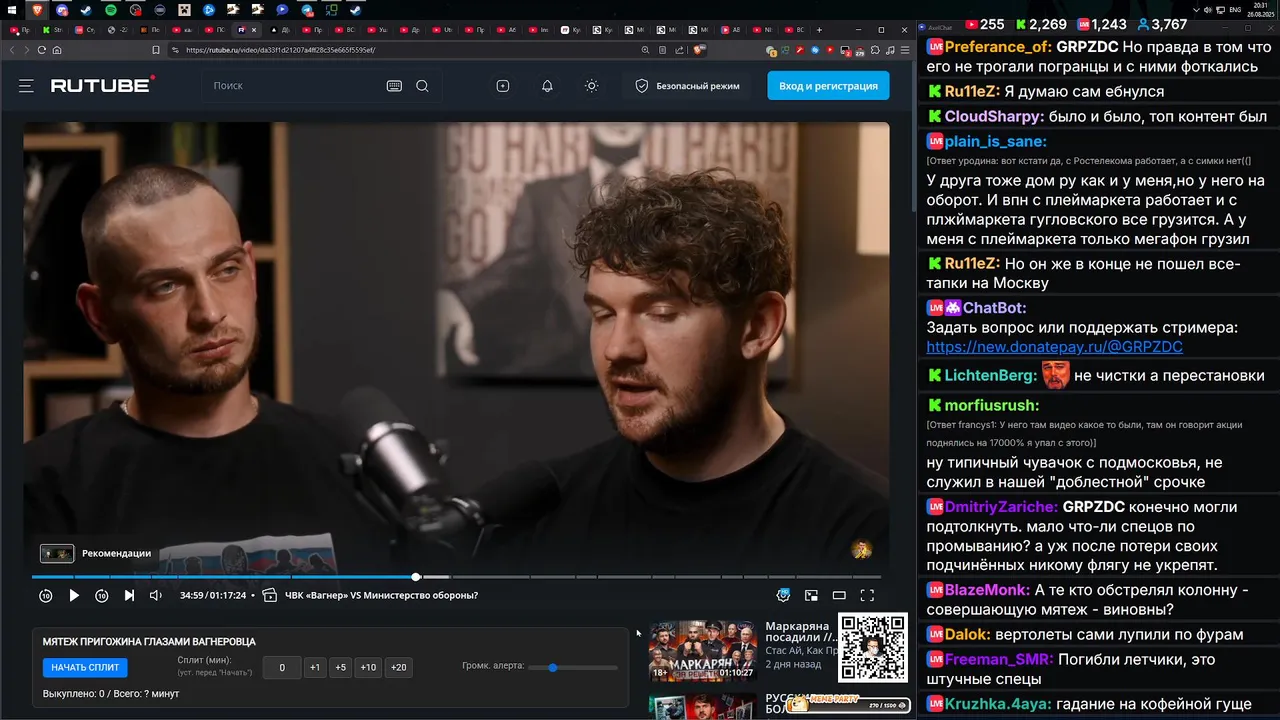Add +10 minutes to split
This screenshot has width=1280, height=720.
click(x=368, y=667)
